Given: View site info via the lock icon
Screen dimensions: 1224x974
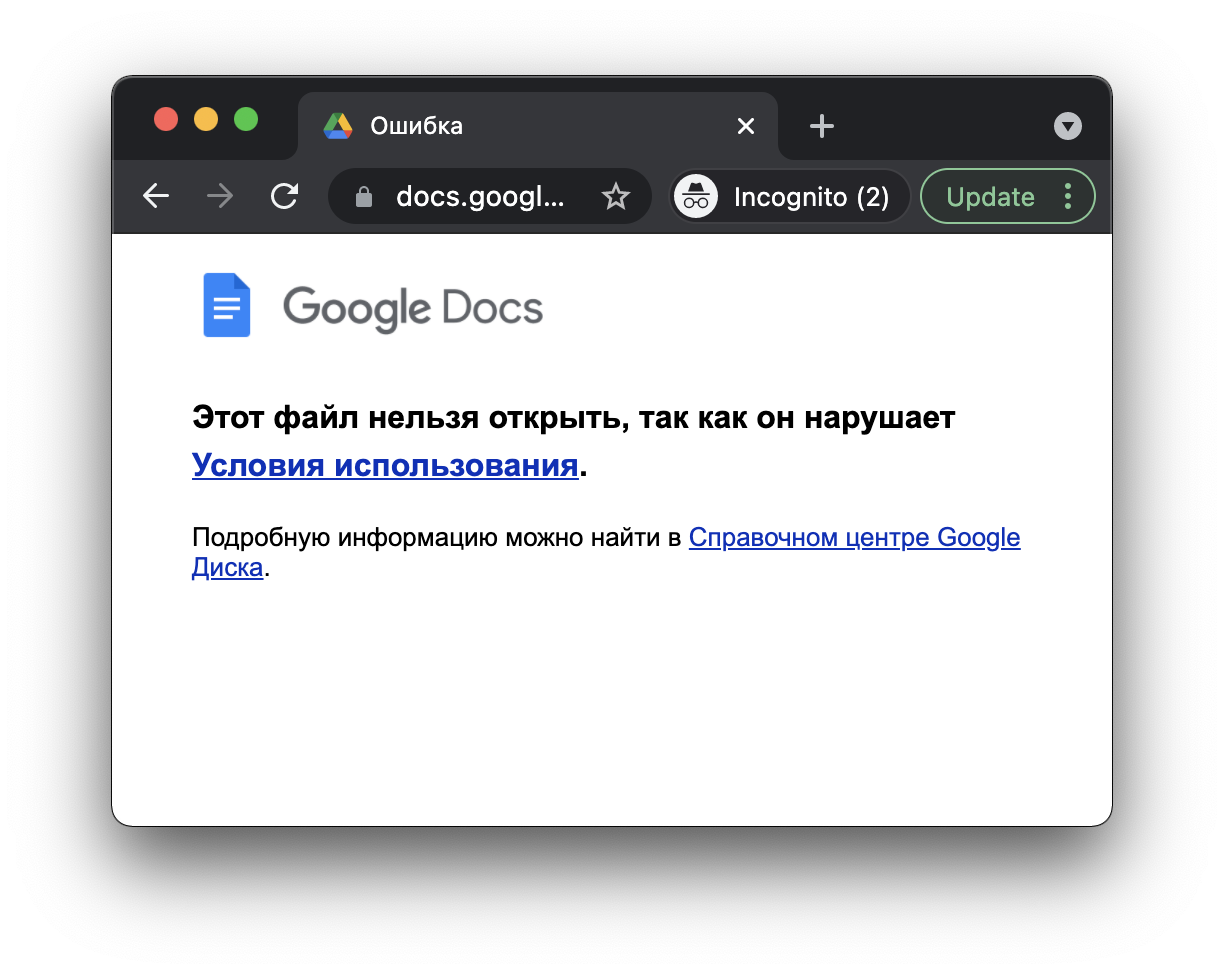Looking at the screenshot, I should (x=364, y=197).
